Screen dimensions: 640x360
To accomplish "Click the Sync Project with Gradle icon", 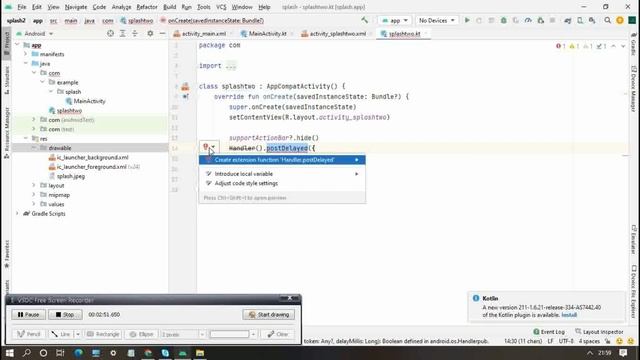I will pos(568,20).
